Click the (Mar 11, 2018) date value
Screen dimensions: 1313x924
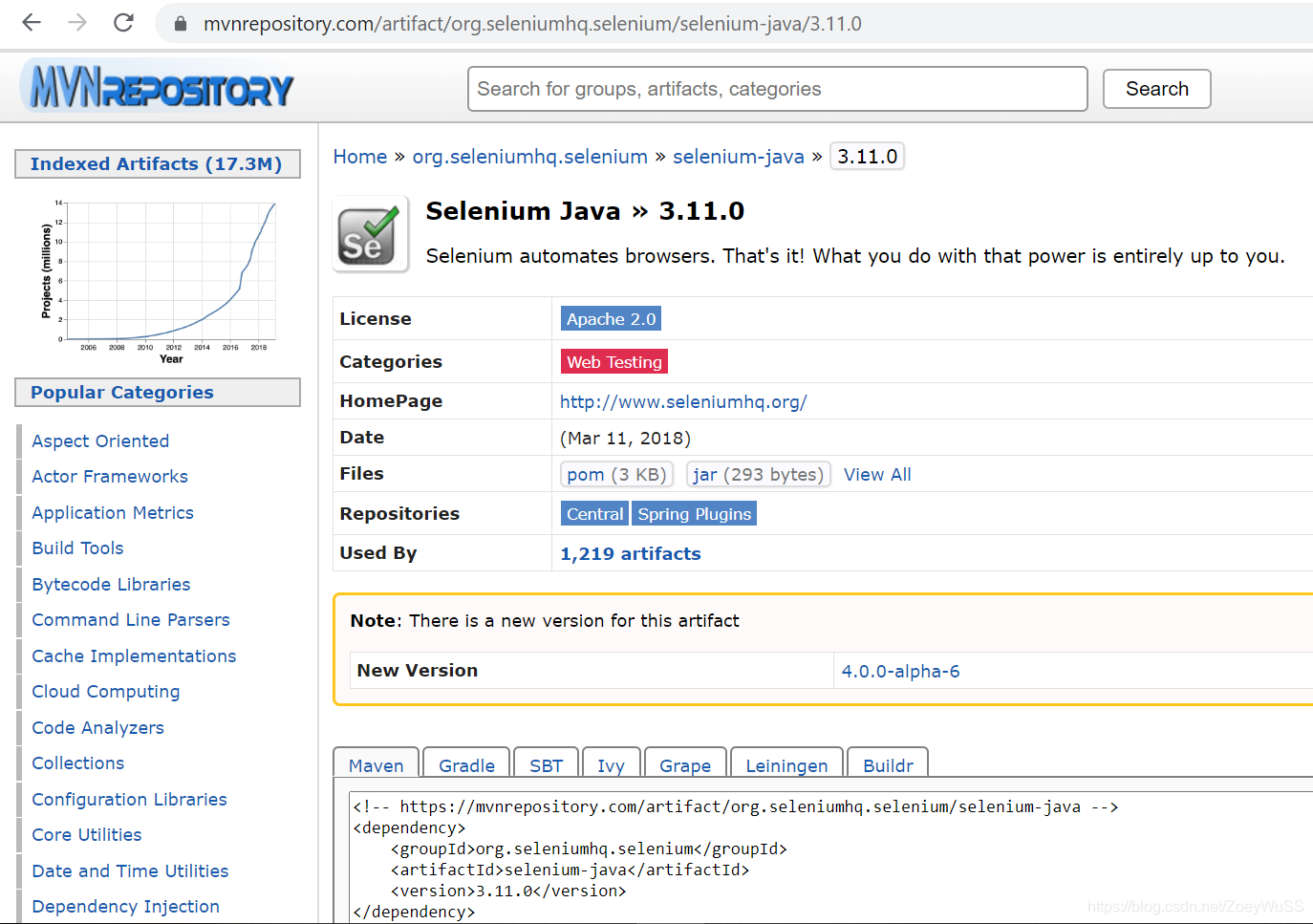(x=625, y=439)
